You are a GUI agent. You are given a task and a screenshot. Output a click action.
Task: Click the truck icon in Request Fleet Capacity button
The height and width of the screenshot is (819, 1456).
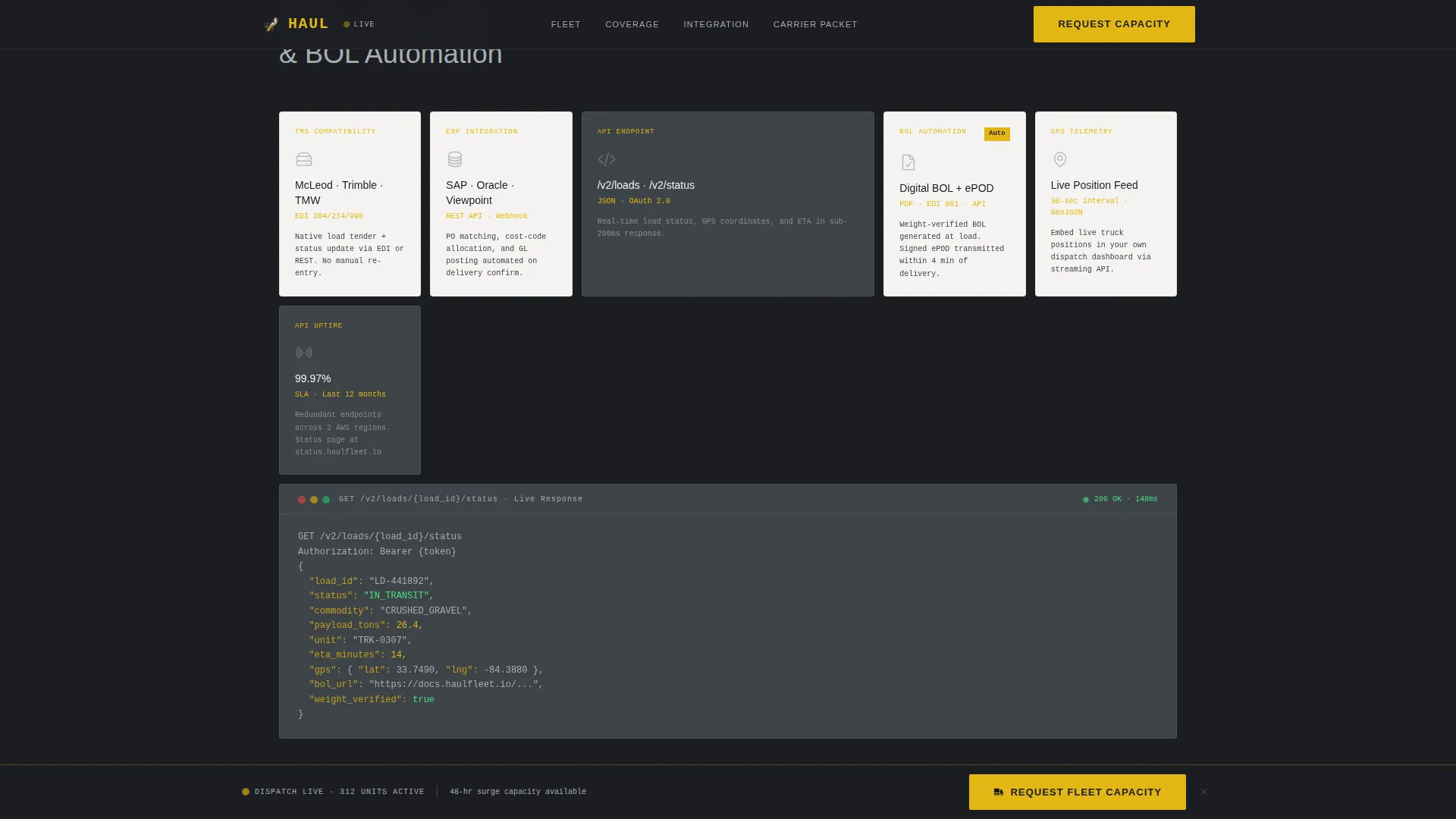tap(999, 792)
